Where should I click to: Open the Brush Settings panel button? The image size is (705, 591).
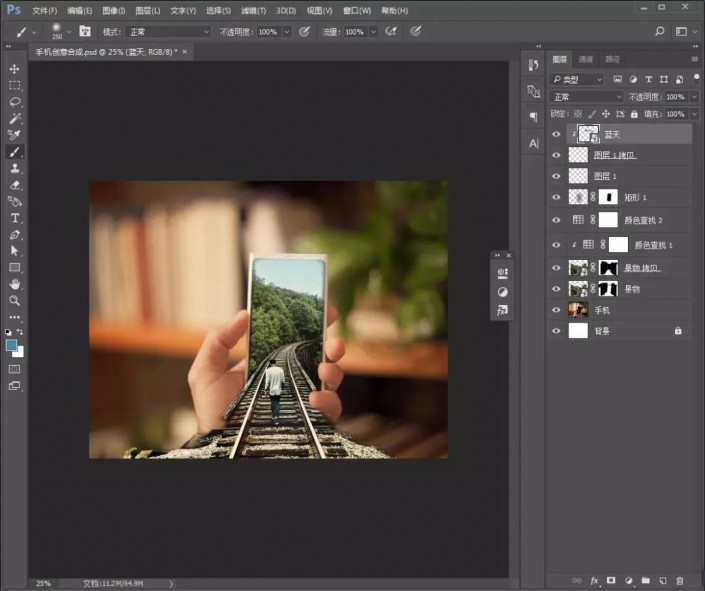(85, 31)
